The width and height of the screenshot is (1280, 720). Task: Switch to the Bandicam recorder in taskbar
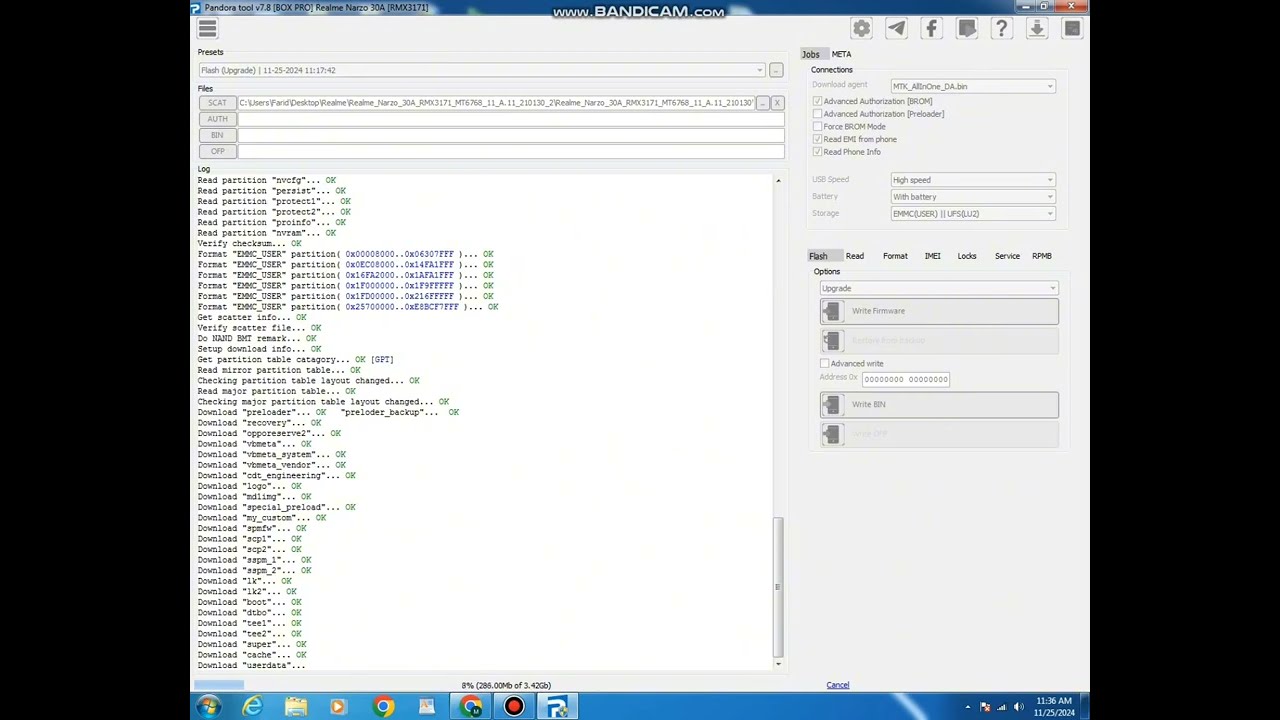click(514, 707)
